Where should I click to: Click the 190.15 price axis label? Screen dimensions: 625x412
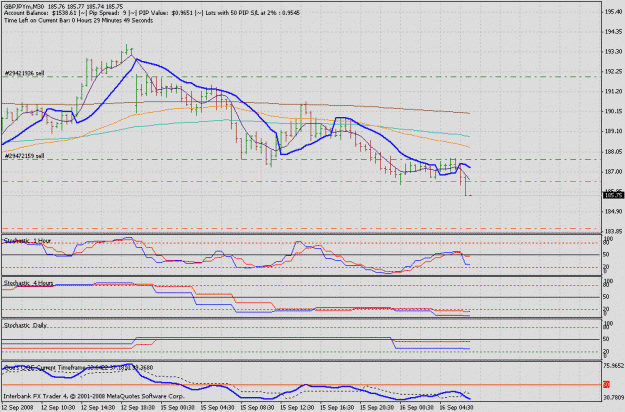[614, 111]
